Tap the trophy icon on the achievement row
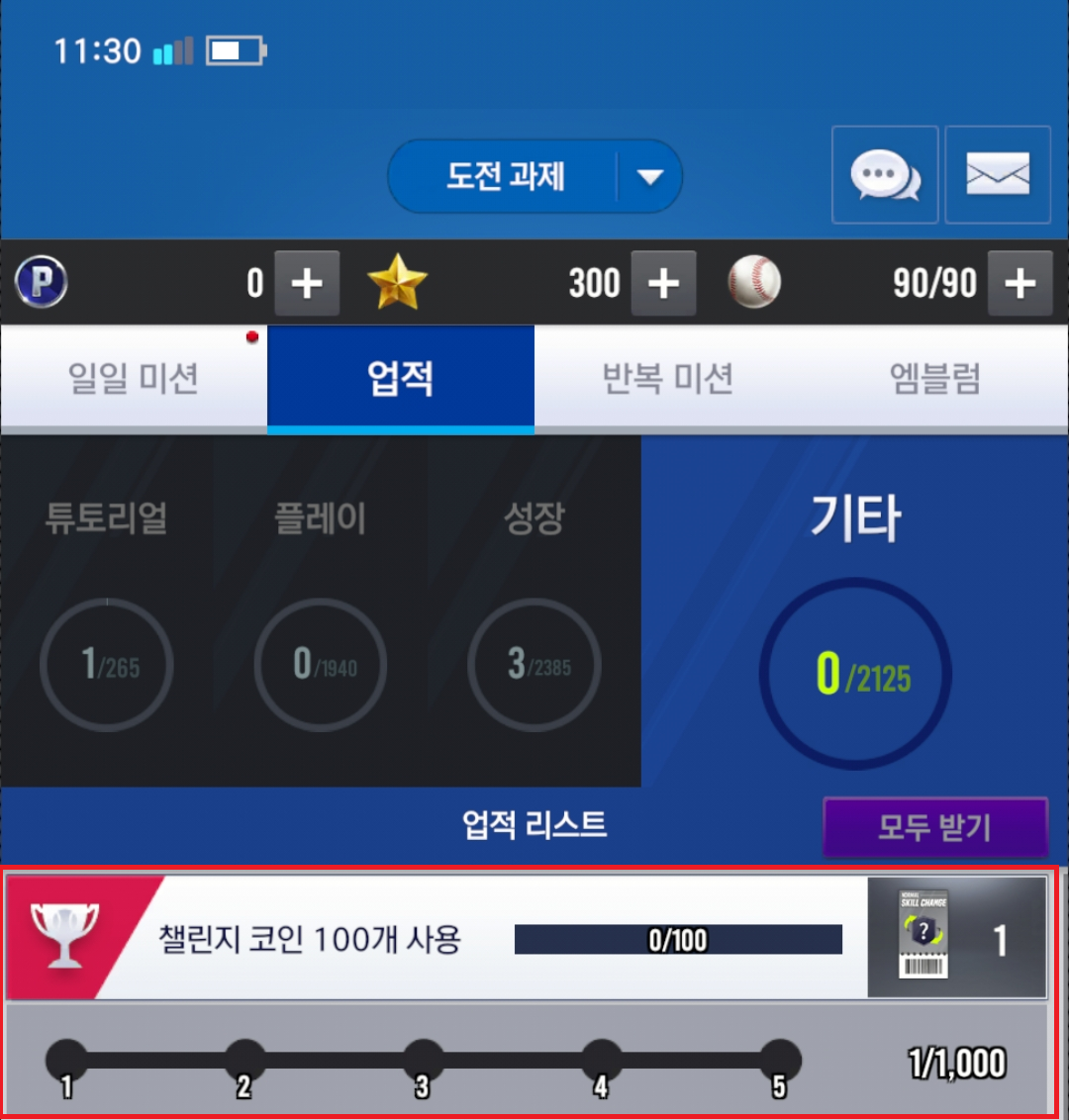The height and width of the screenshot is (1120, 1069). point(64,936)
